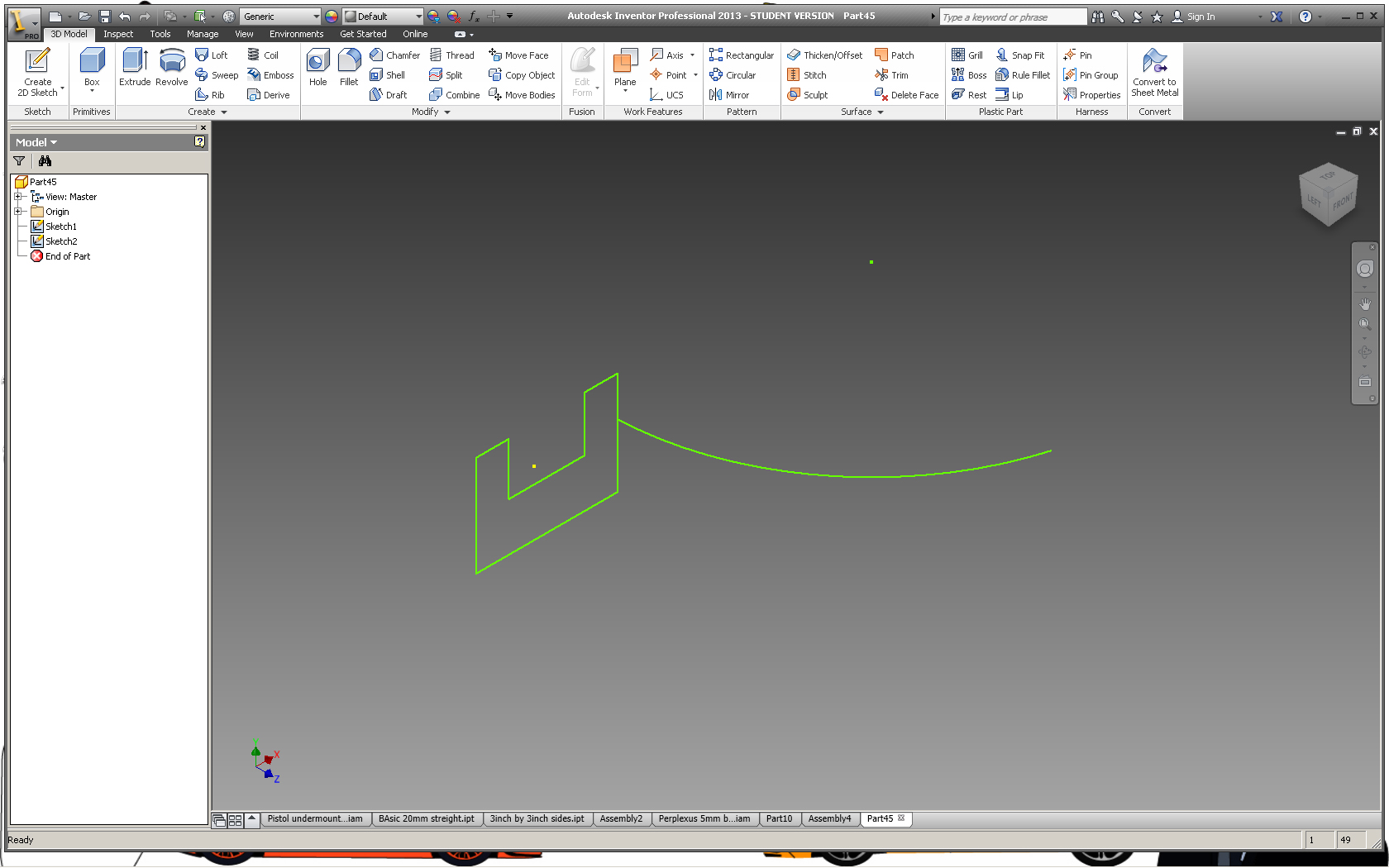Select the UCS tool

click(667, 94)
